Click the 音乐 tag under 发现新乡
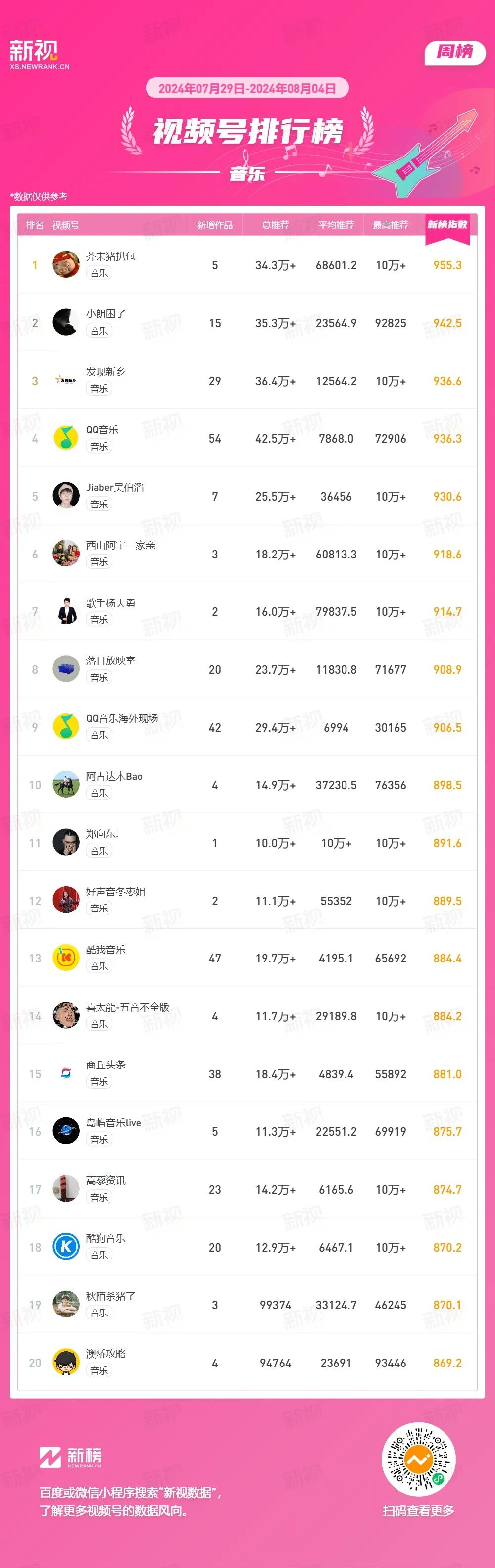The image size is (495, 1568). click(99, 388)
